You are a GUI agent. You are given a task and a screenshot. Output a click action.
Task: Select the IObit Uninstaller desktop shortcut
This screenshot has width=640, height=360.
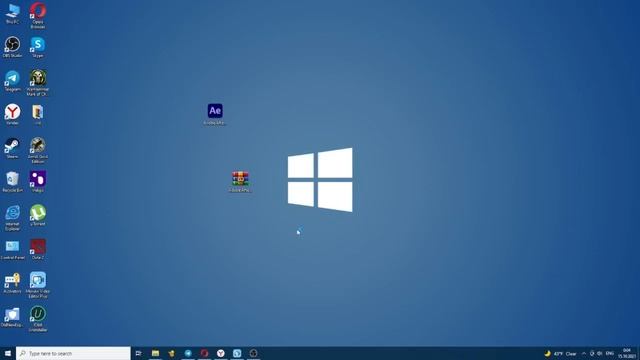click(x=38, y=319)
